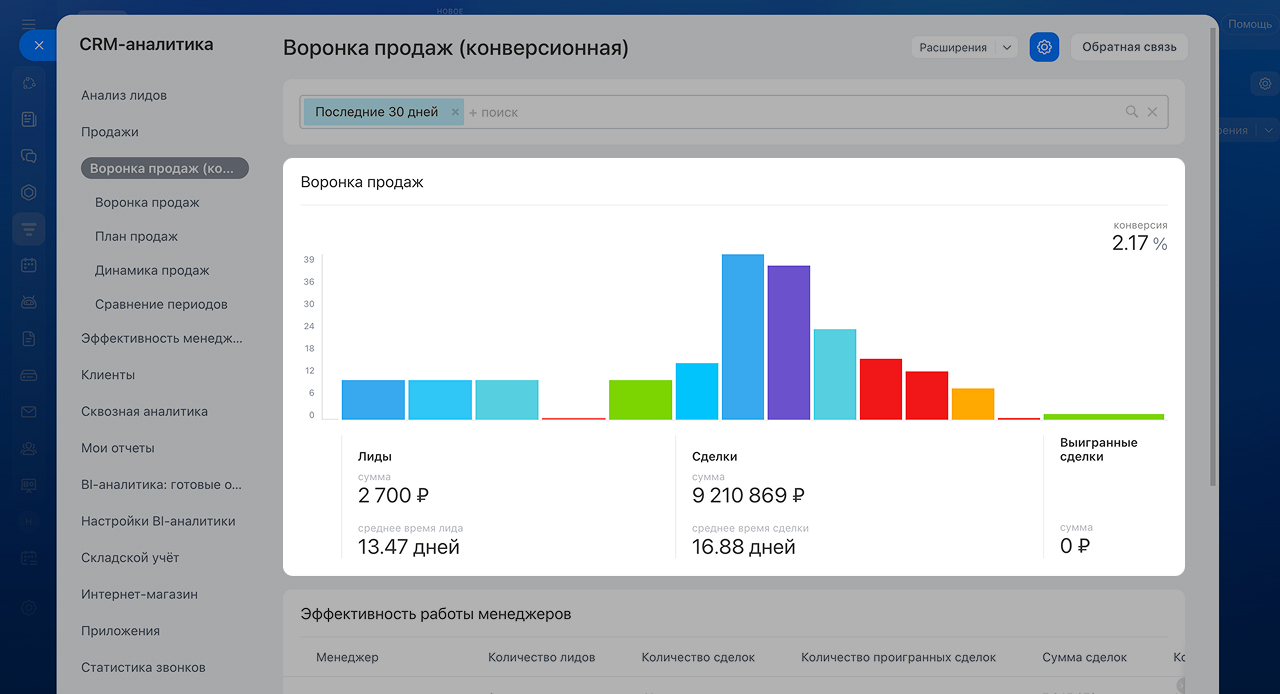Open Клиенты in the sidebar

point(108,375)
